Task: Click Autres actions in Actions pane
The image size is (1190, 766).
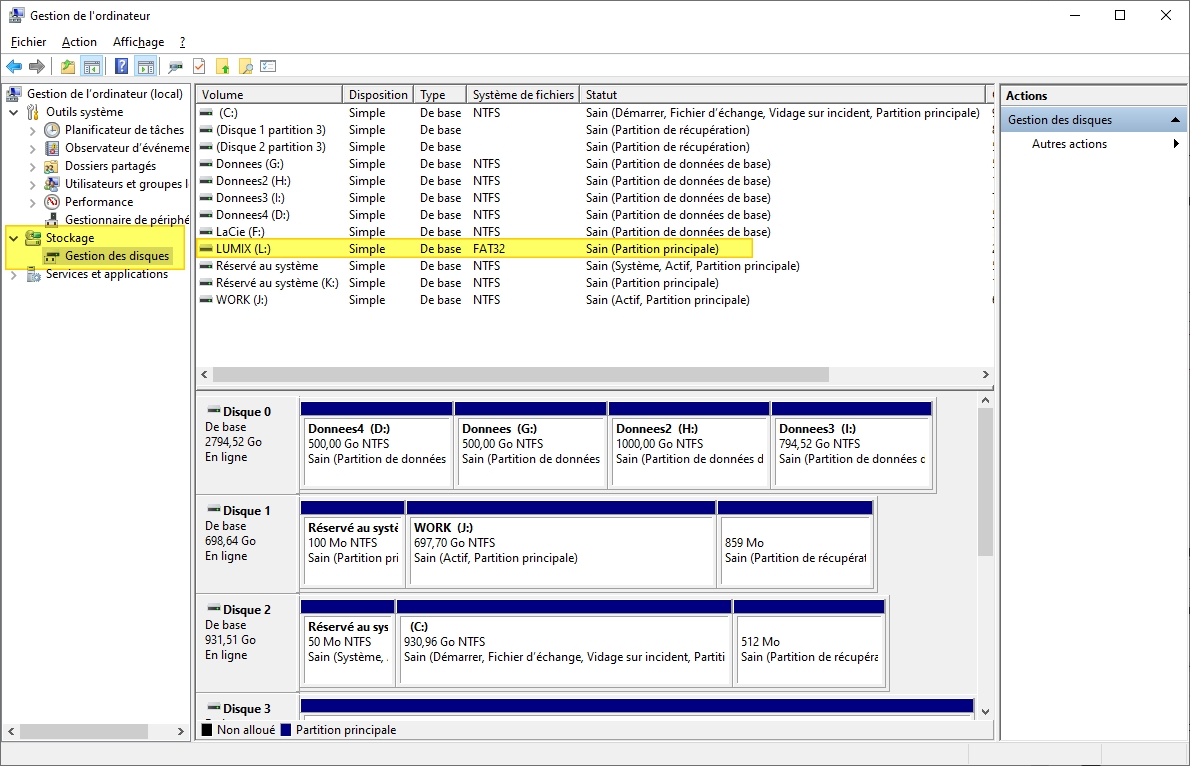Action: tap(1069, 144)
